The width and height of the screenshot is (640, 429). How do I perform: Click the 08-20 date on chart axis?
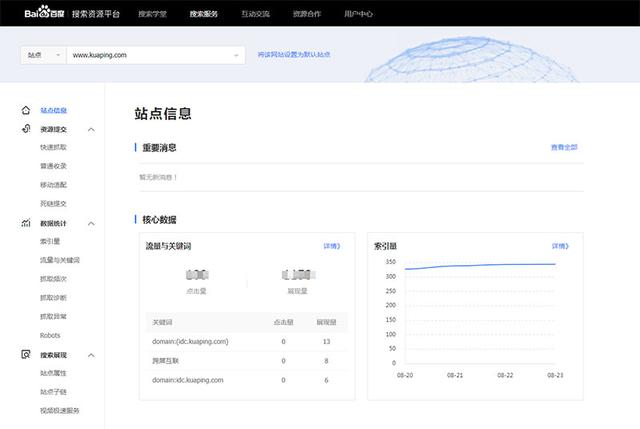pos(405,375)
